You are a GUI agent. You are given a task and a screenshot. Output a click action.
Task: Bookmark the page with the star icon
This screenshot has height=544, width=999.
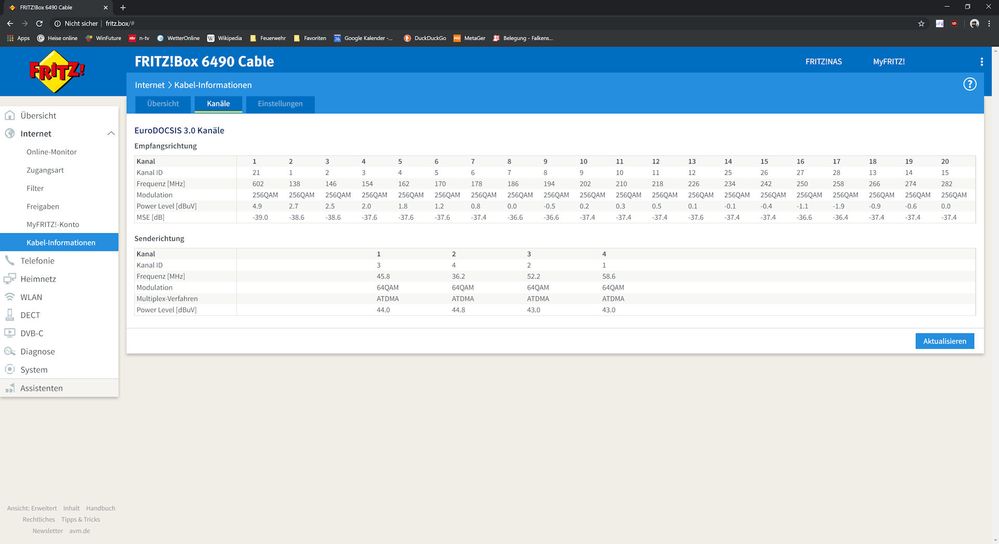pyautogui.click(x=921, y=24)
